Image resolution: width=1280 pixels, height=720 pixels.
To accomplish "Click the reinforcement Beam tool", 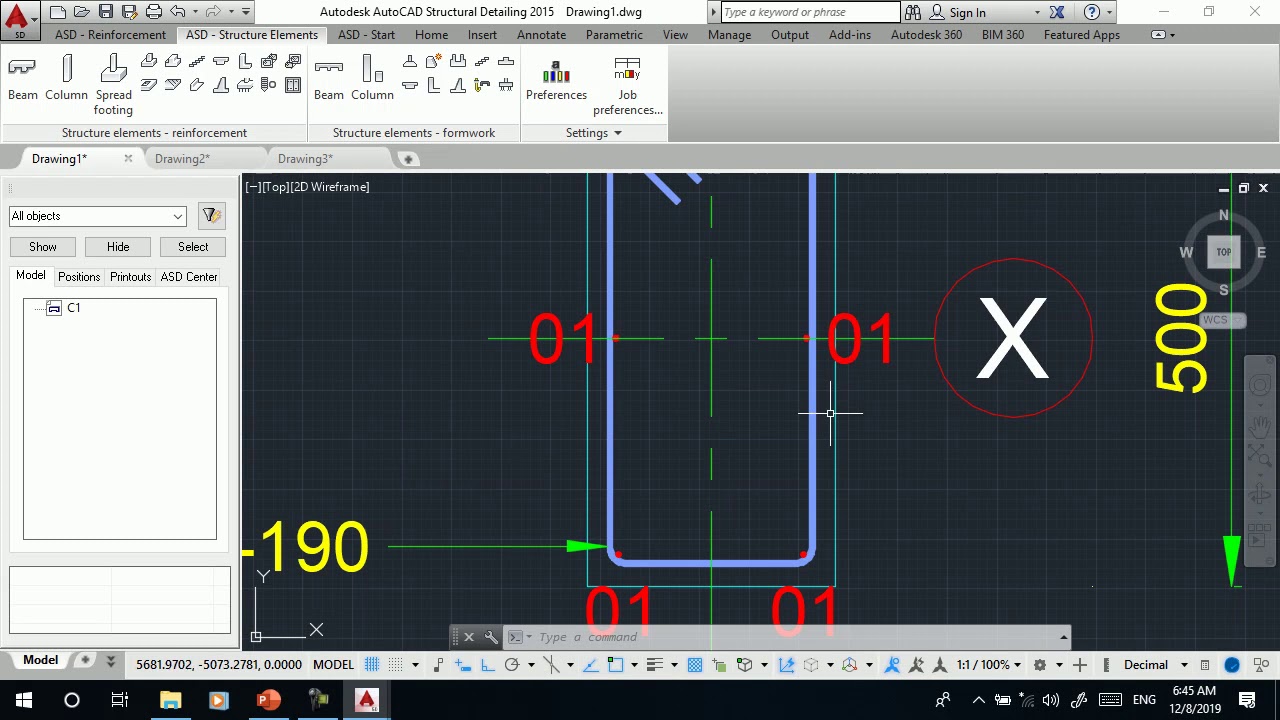I will point(22,78).
